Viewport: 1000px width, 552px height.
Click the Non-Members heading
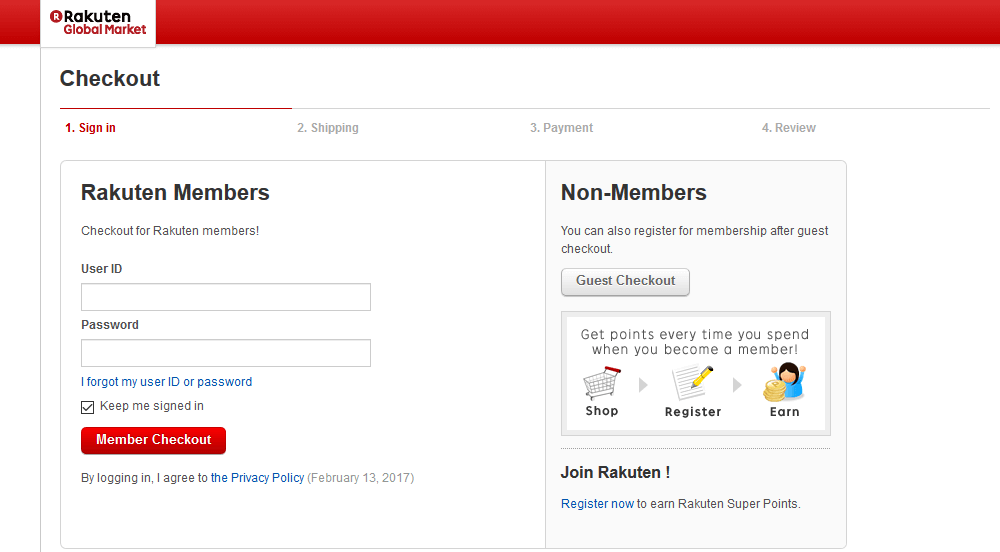634,192
